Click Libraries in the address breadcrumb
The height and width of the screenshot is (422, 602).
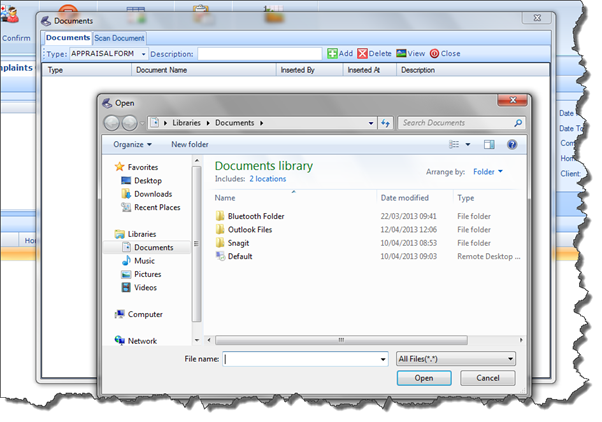(186, 123)
